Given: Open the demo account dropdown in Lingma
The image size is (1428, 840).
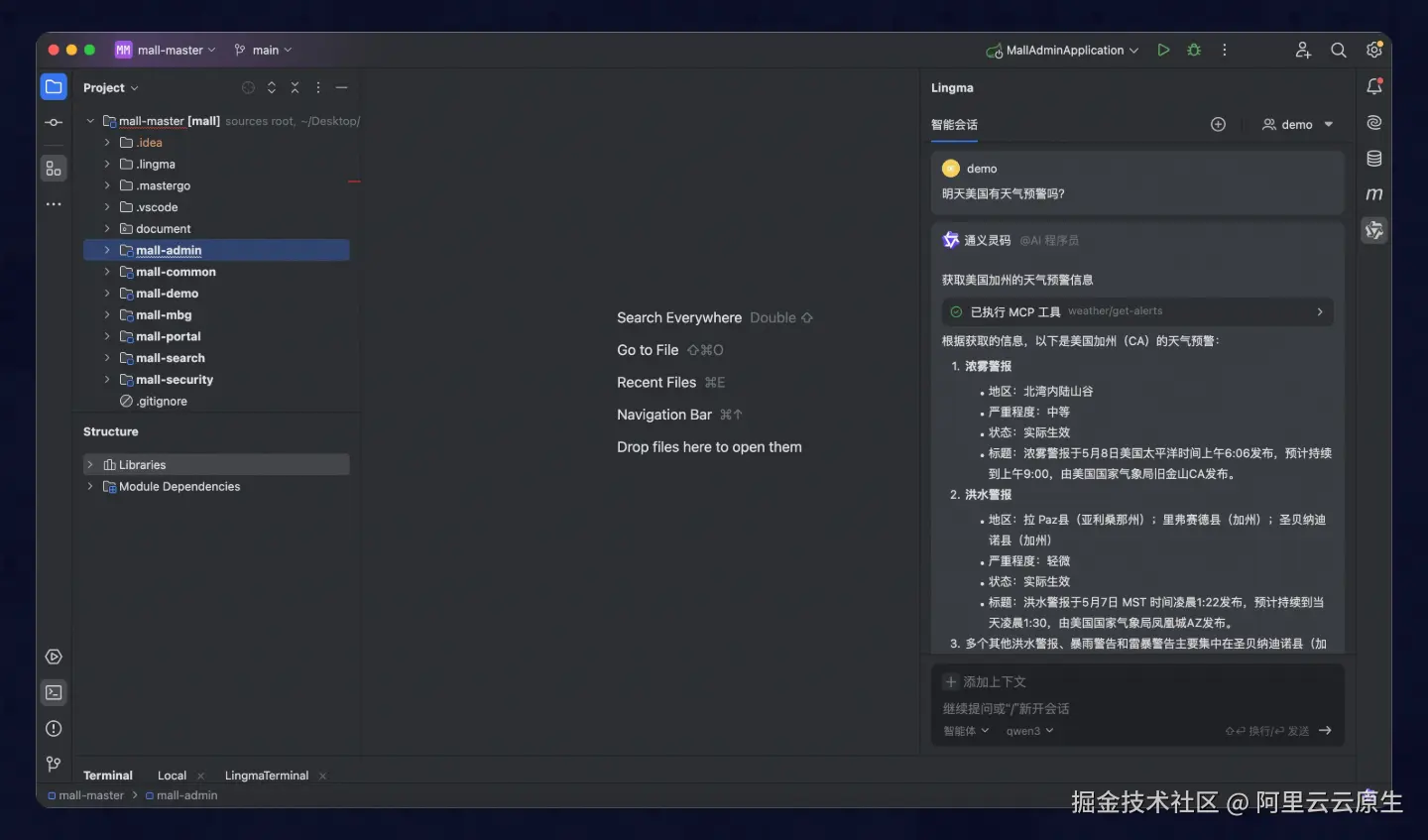Looking at the screenshot, I should pyautogui.click(x=1297, y=124).
